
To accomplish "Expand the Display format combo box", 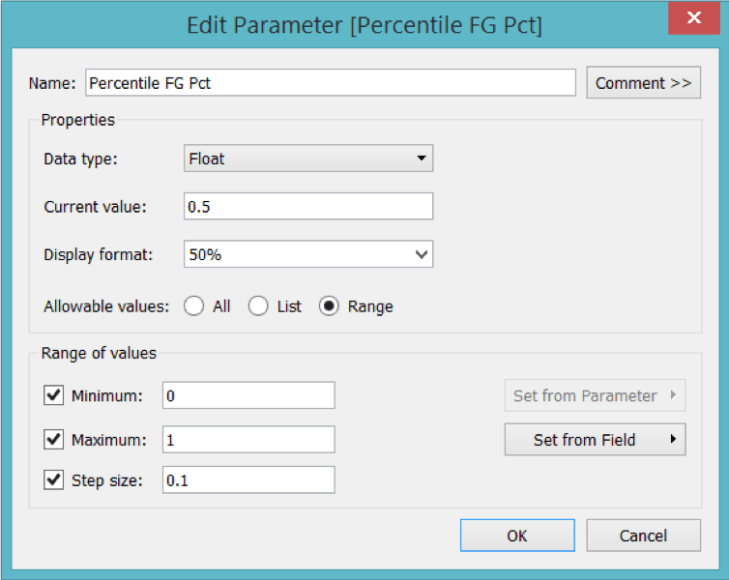I will 309,255.
